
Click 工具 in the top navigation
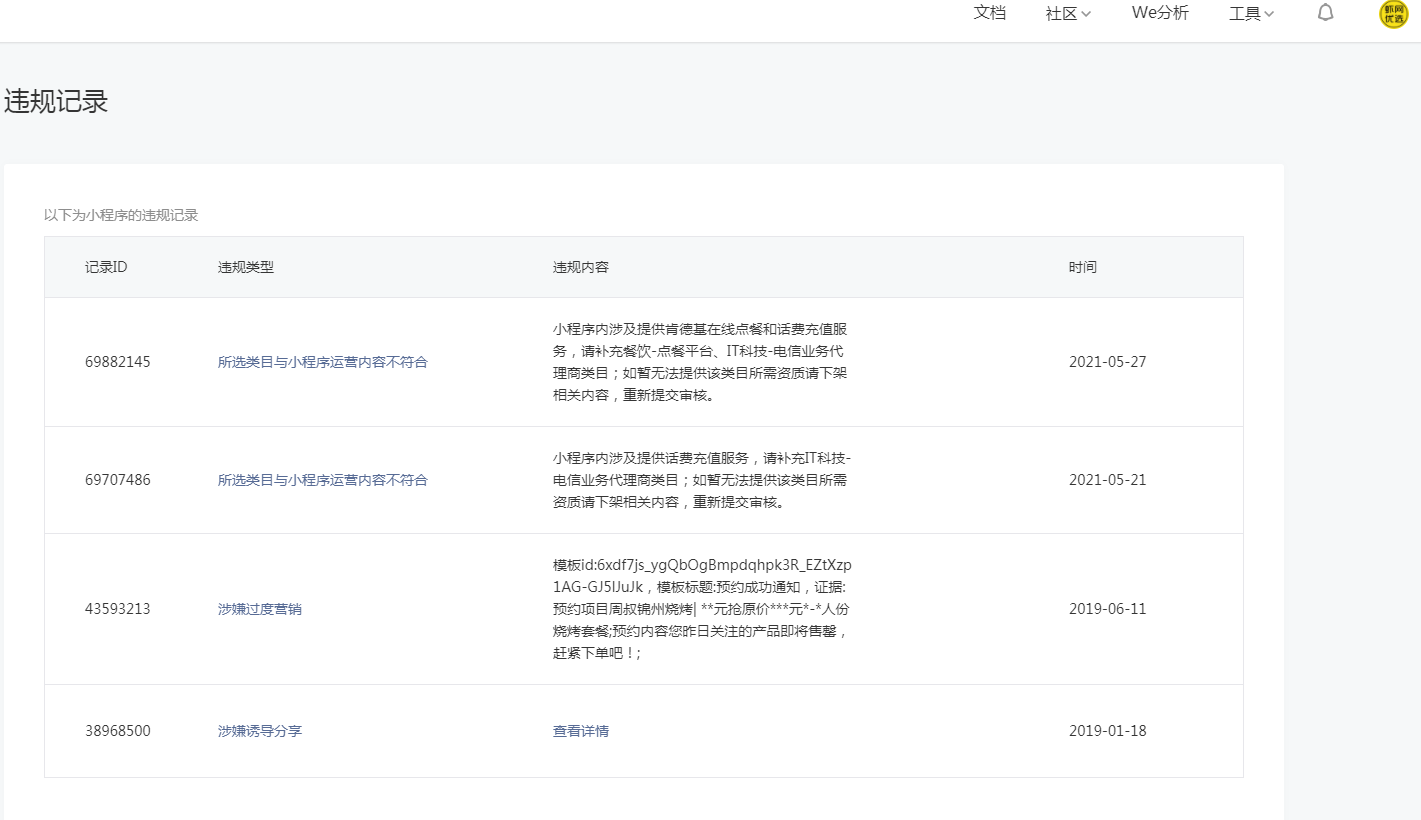tap(1245, 14)
